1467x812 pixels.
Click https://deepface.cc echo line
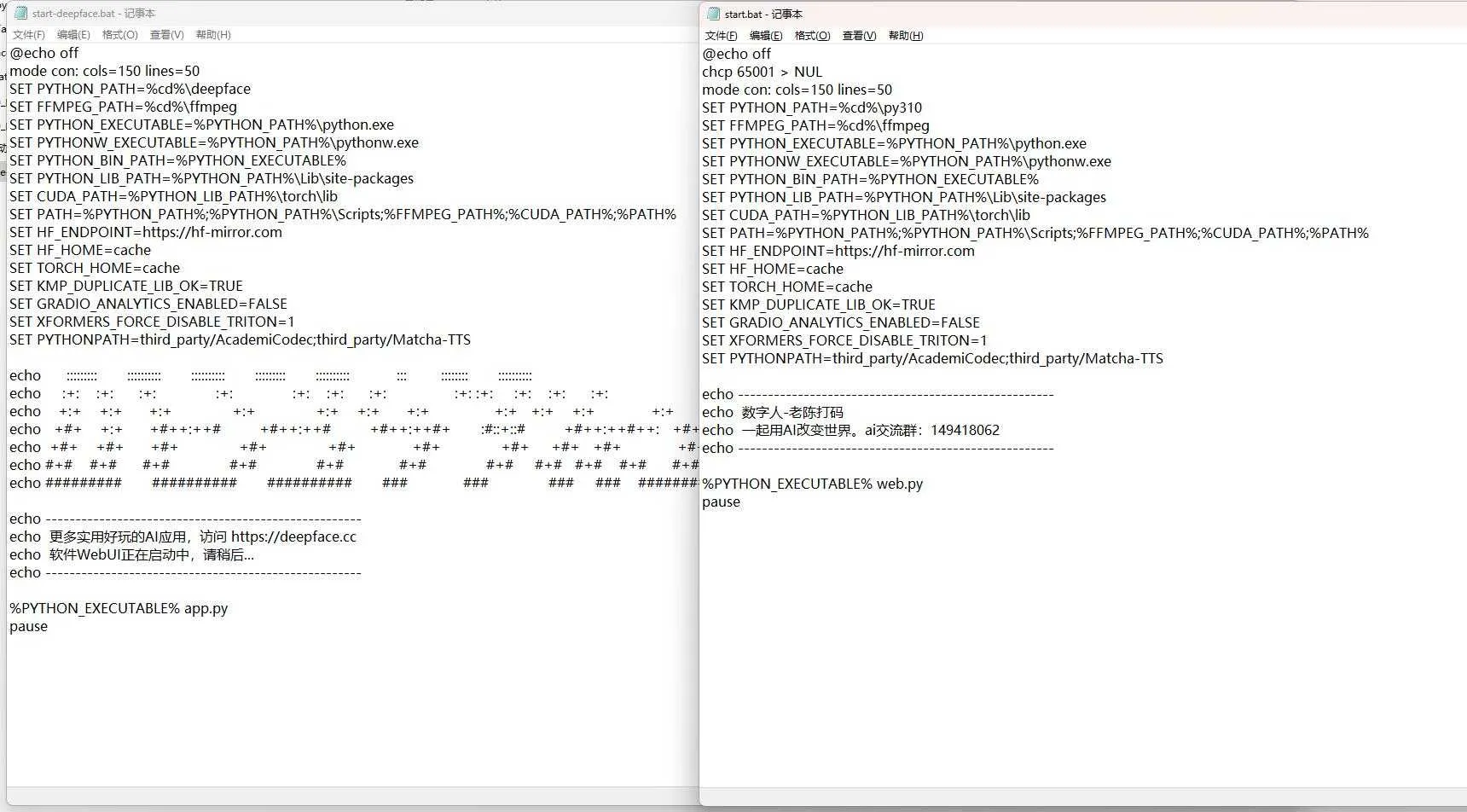(183, 536)
